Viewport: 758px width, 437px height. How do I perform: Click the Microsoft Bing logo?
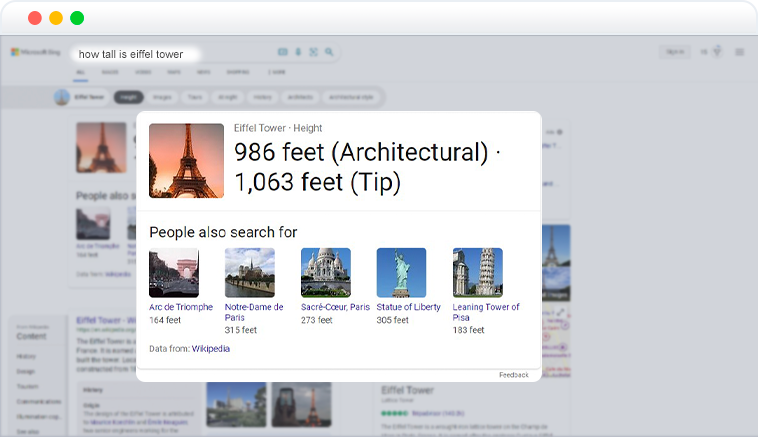point(36,52)
